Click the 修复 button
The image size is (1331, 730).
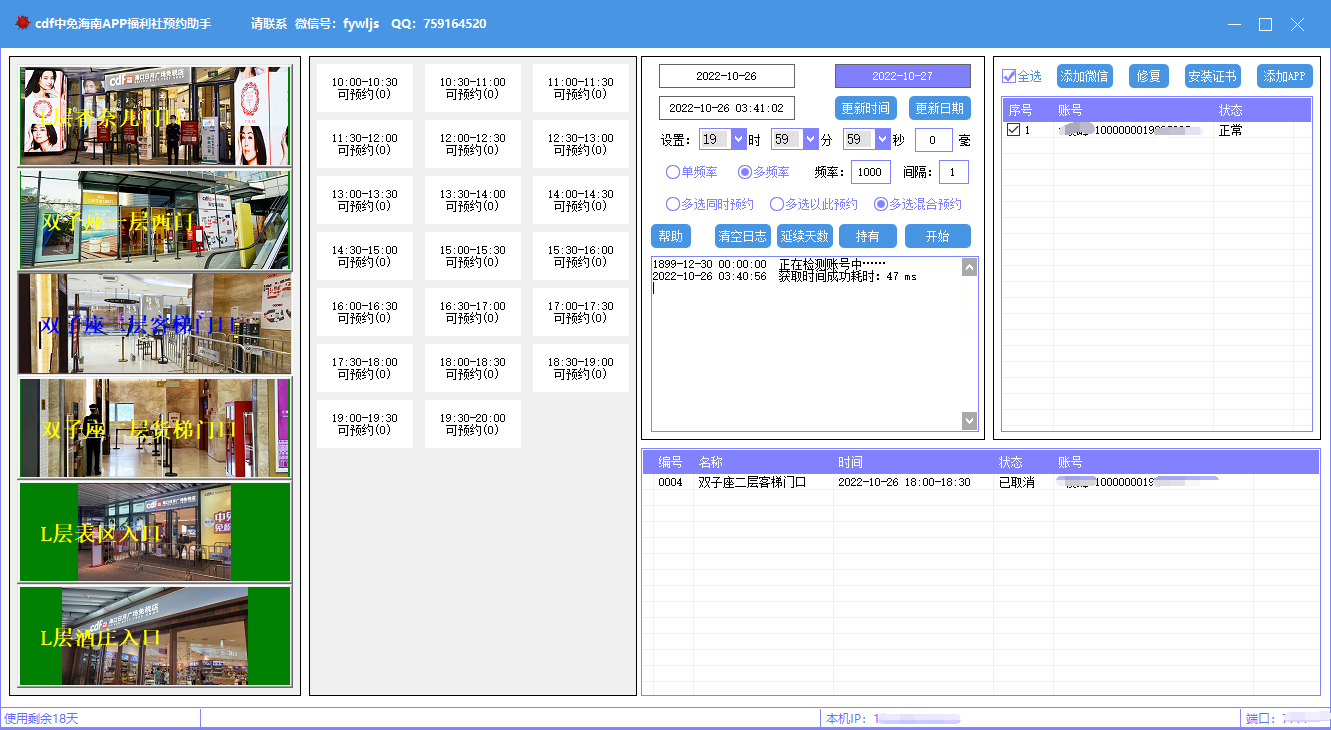coord(1149,76)
